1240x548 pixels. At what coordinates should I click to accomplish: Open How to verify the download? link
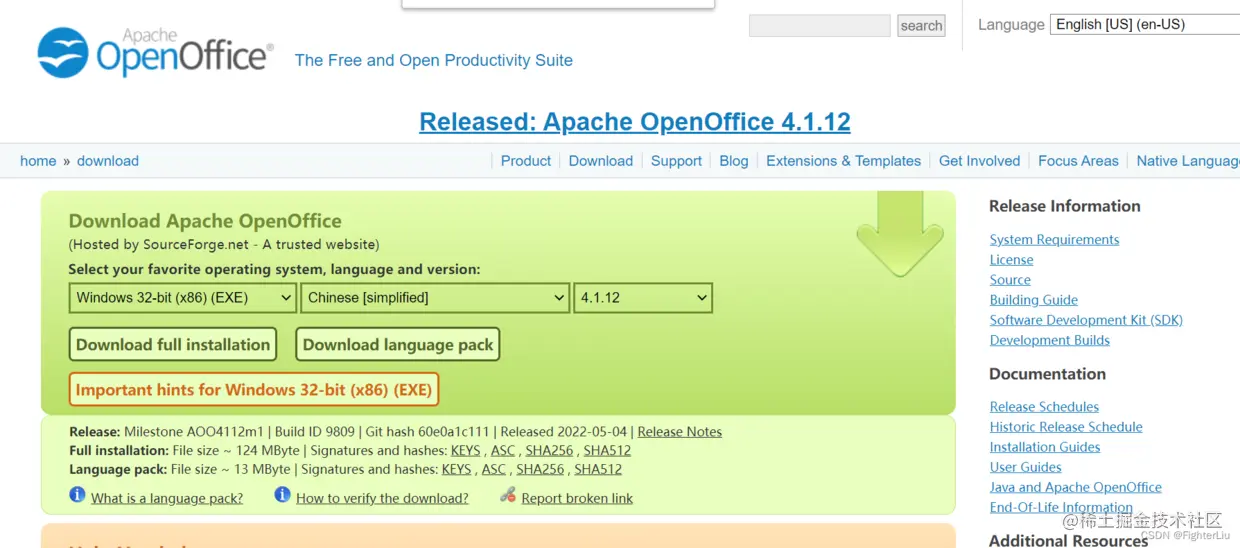[382, 498]
